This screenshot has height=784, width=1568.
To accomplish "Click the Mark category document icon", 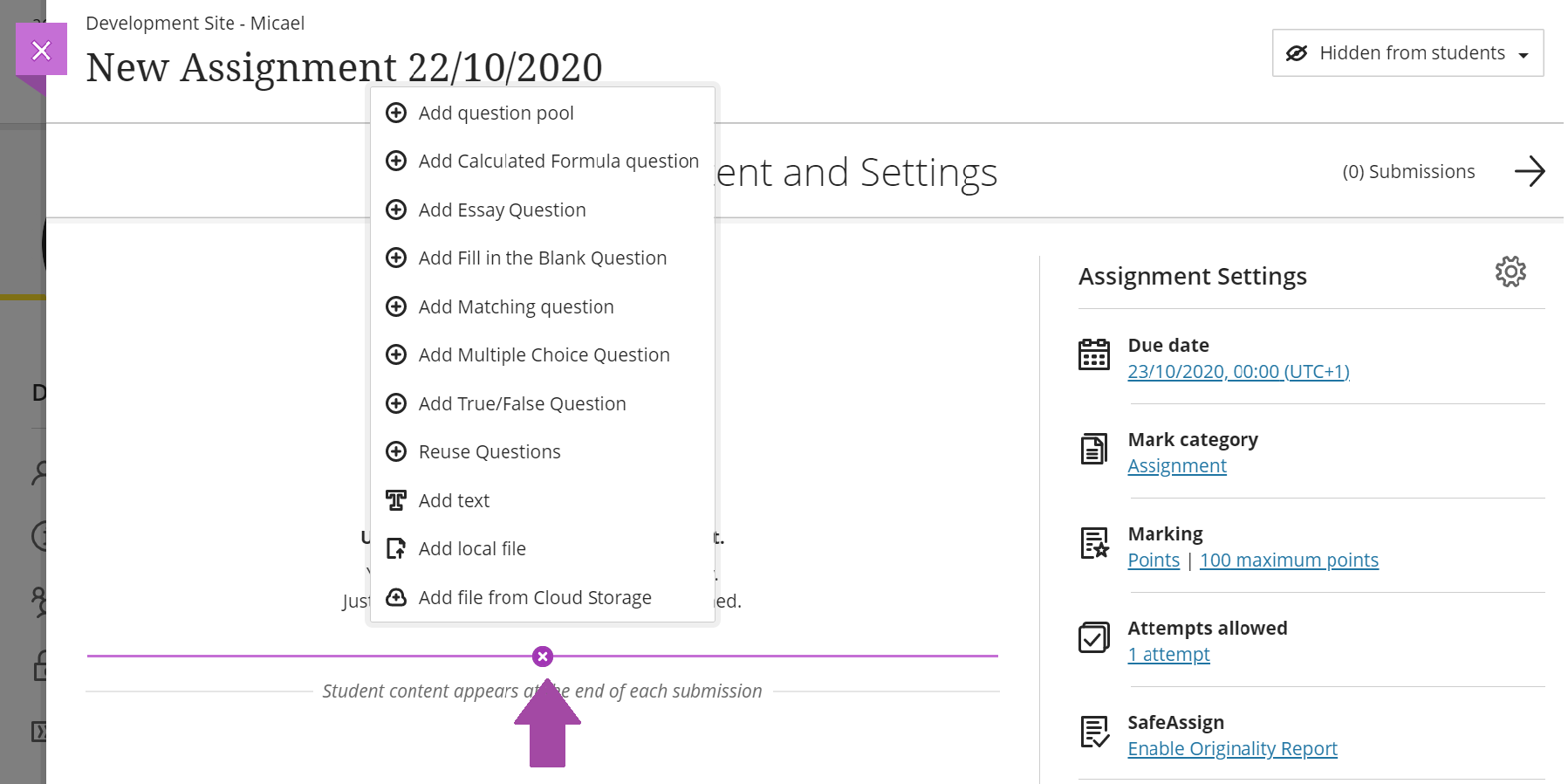I will point(1093,449).
